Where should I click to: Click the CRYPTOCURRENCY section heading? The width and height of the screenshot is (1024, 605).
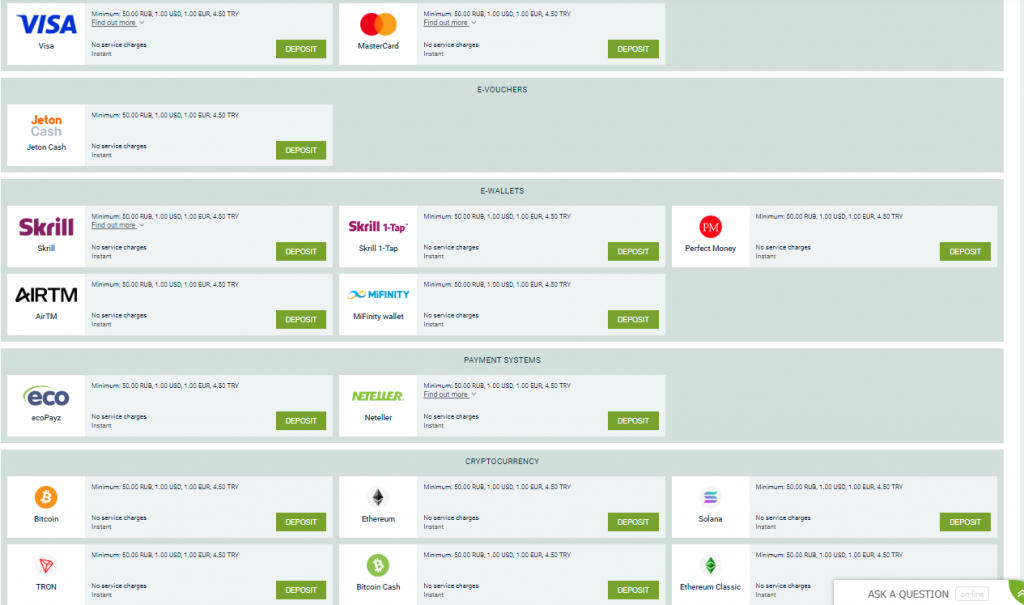click(x=502, y=461)
